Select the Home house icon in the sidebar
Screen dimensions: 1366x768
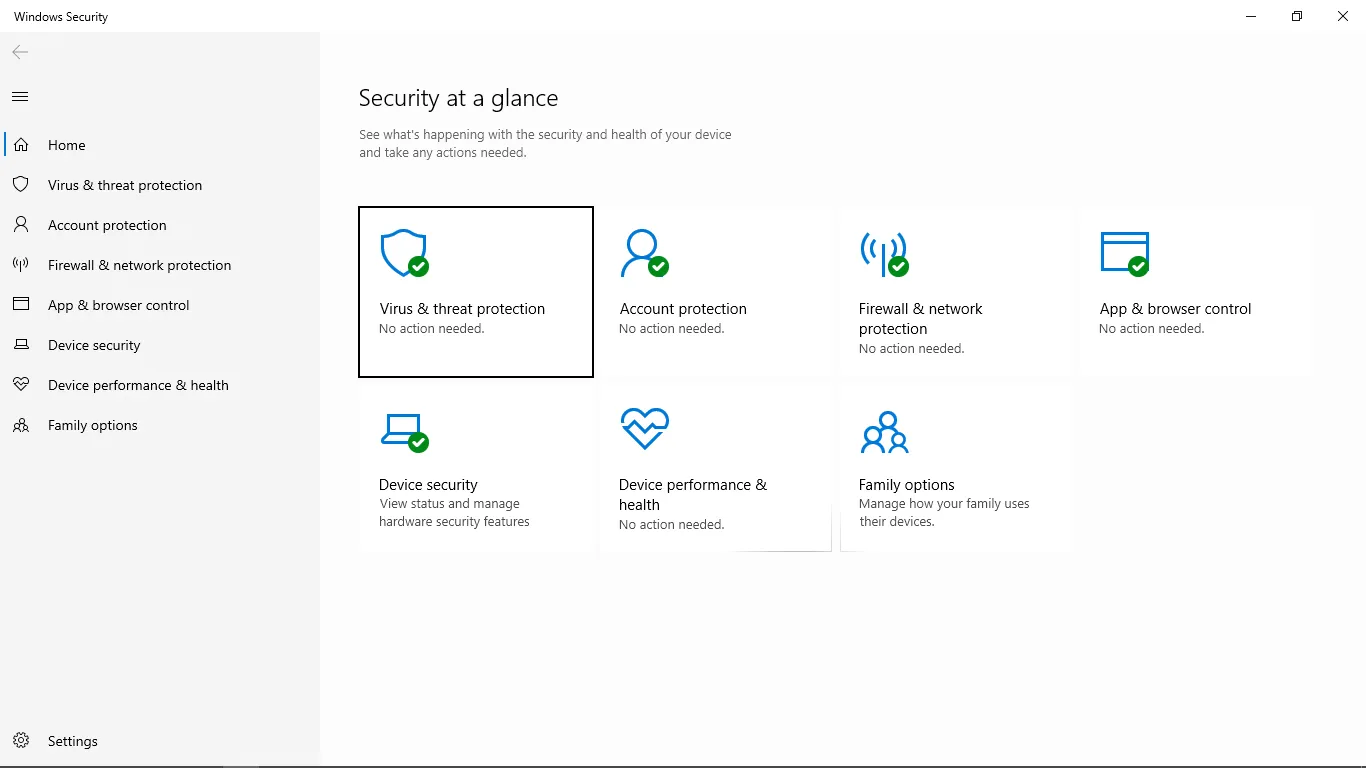(21, 145)
